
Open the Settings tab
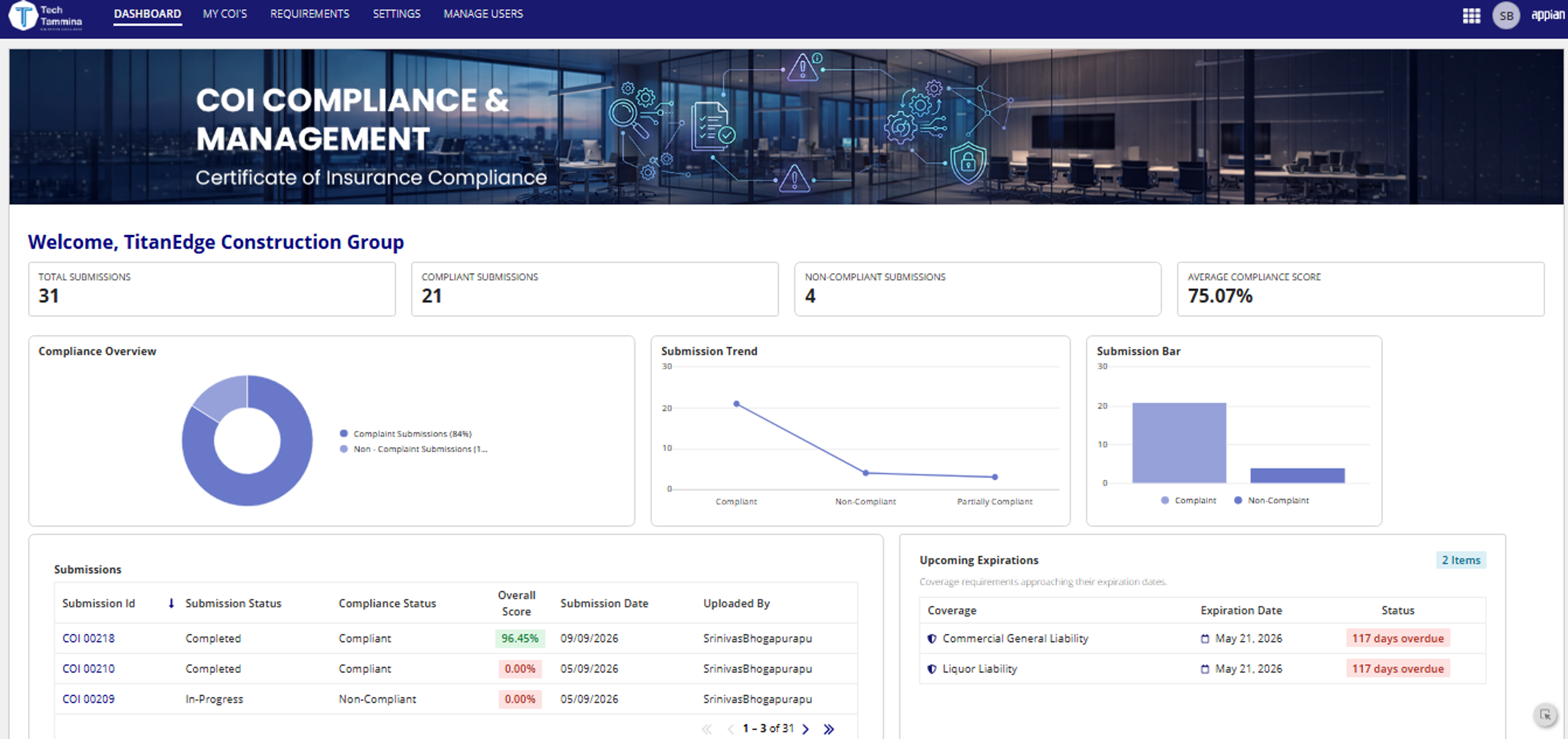pyautogui.click(x=396, y=13)
